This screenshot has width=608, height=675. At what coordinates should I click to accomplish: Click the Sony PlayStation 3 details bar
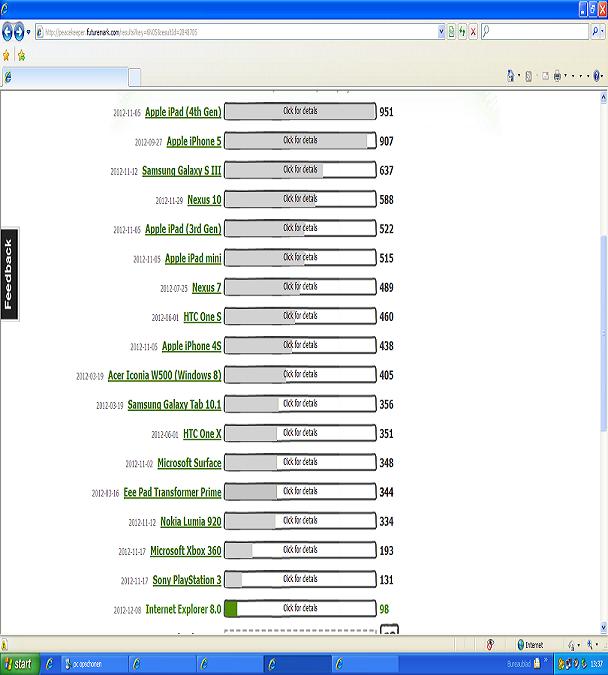click(x=300, y=579)
